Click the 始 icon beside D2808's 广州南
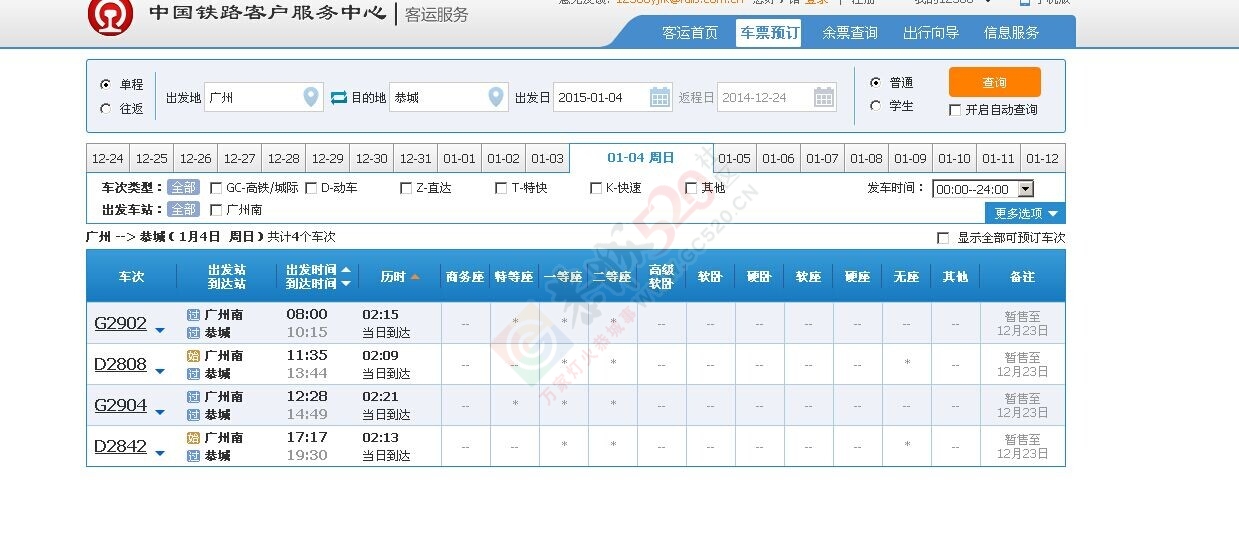This screenshot has height=538, width=1239. [193, 355]
